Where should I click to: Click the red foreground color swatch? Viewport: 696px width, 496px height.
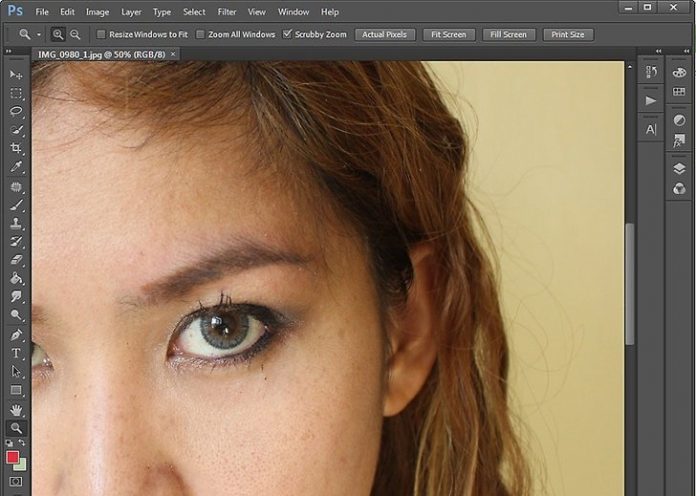pos(13,457)
